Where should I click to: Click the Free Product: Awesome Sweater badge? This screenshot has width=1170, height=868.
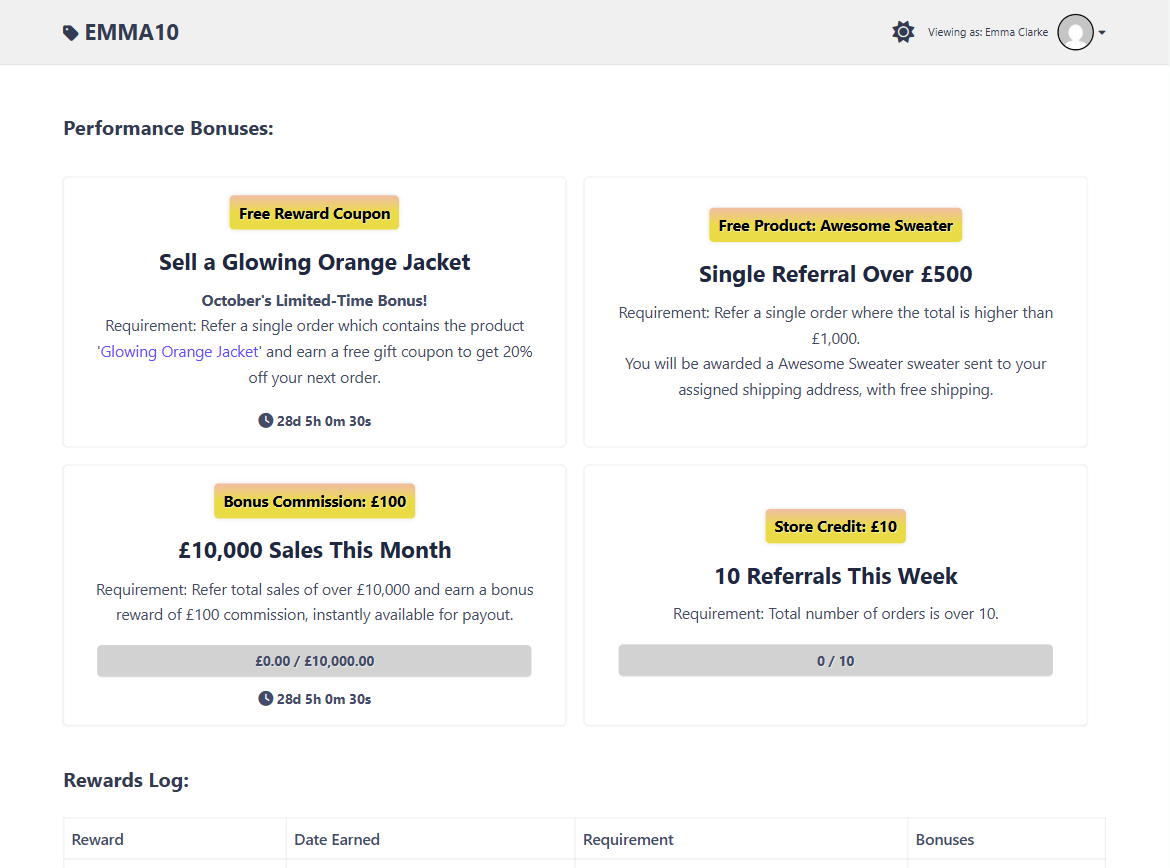coord(835,225)
